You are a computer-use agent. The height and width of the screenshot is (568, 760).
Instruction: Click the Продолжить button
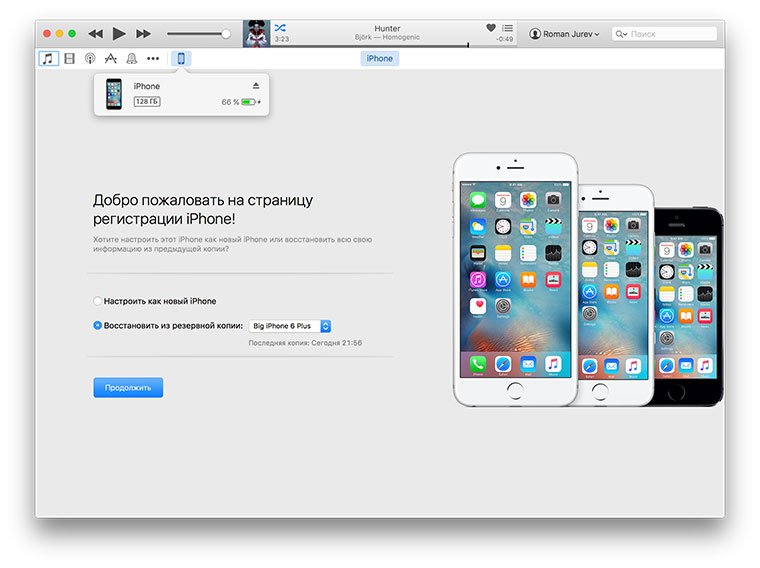128,388
